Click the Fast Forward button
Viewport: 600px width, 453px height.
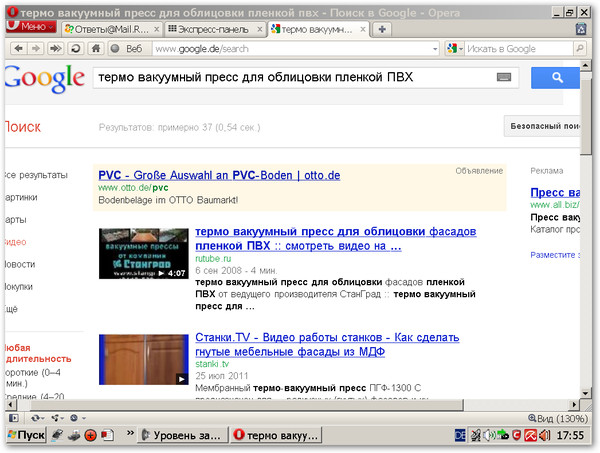pos(55,49)
